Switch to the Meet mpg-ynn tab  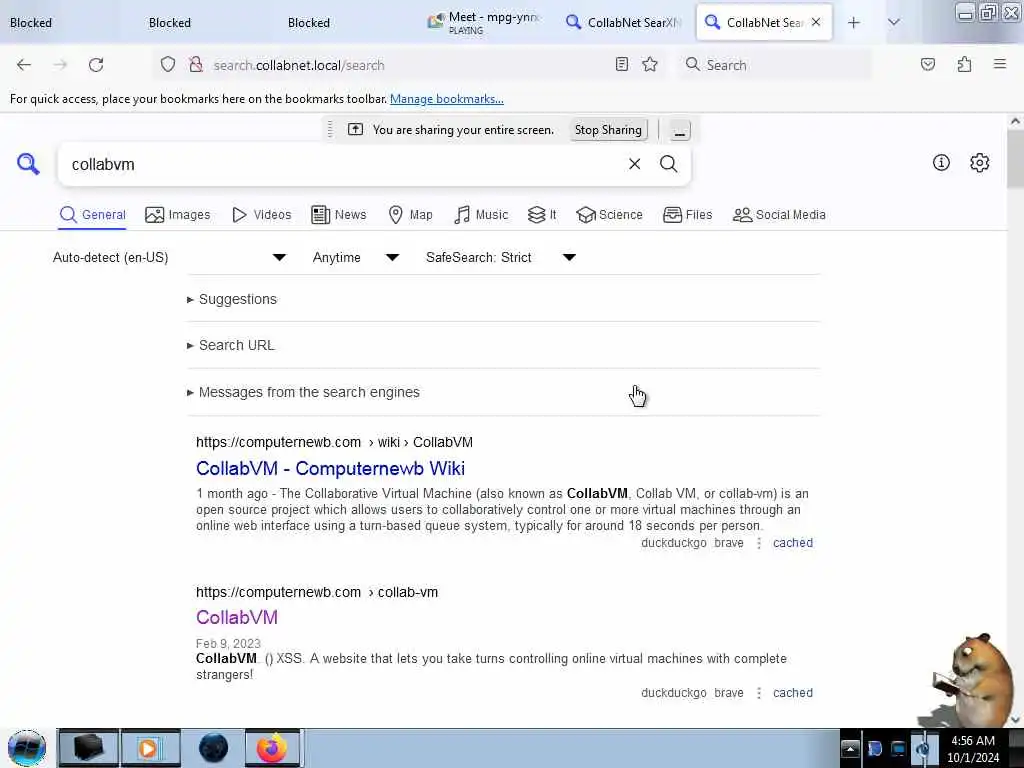[x=487, y=23]
